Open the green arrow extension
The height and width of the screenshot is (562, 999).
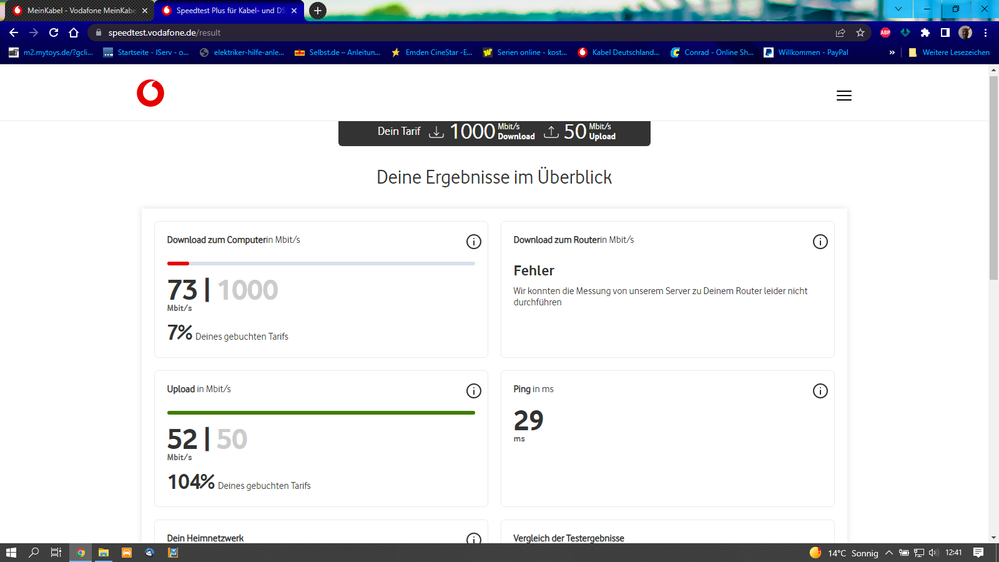coord(905,32)
